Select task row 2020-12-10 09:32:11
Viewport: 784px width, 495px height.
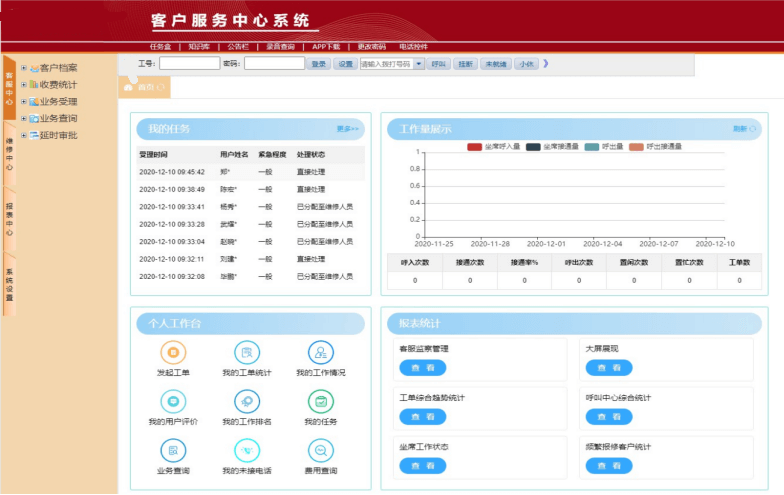pyautogui.click(x=250, y=259)
